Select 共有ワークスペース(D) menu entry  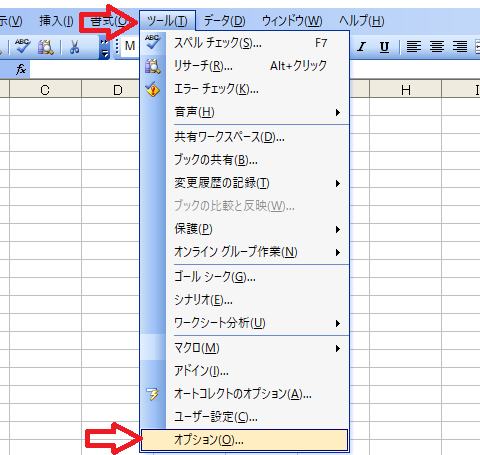coord(245,137)
